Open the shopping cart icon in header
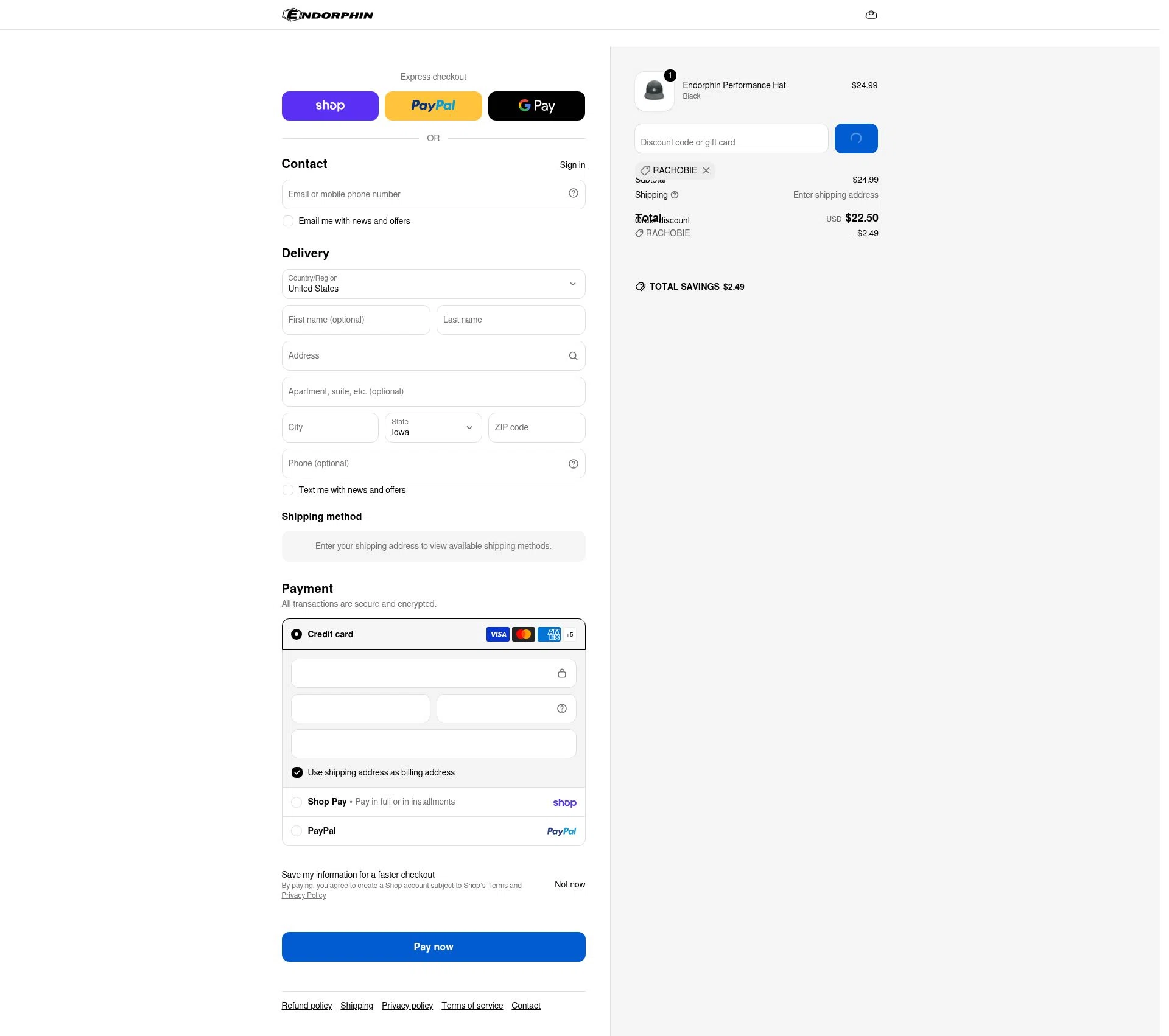 (x=871, y=15)
